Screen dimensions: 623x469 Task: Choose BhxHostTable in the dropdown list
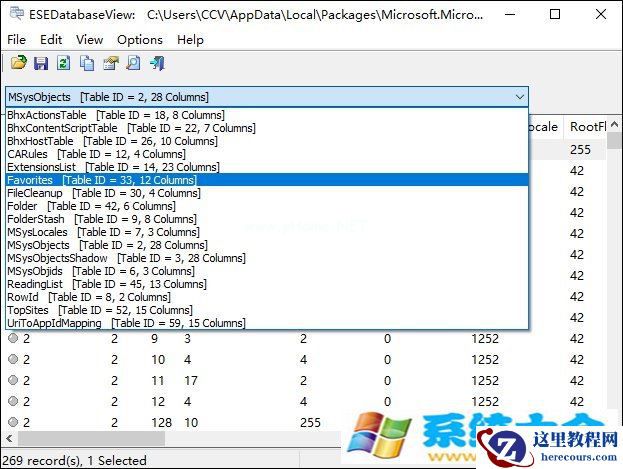coord(267,141)
